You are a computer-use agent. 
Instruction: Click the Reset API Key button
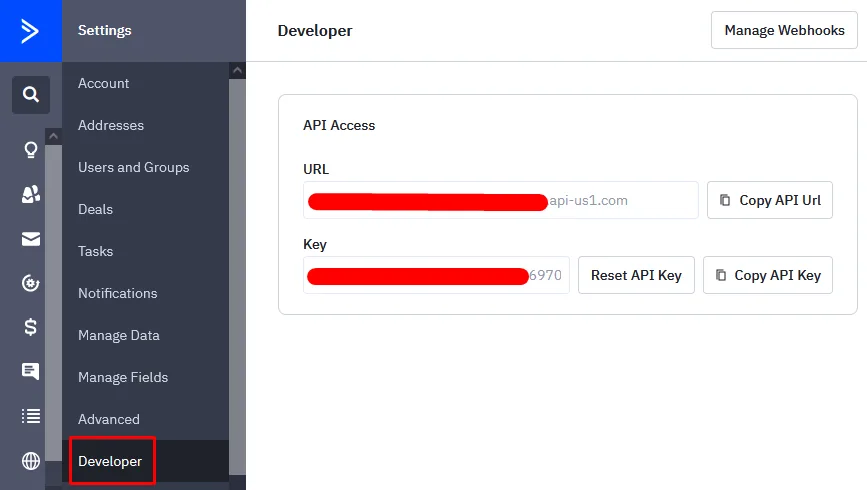pyautogui.click(x=636, y=275)
